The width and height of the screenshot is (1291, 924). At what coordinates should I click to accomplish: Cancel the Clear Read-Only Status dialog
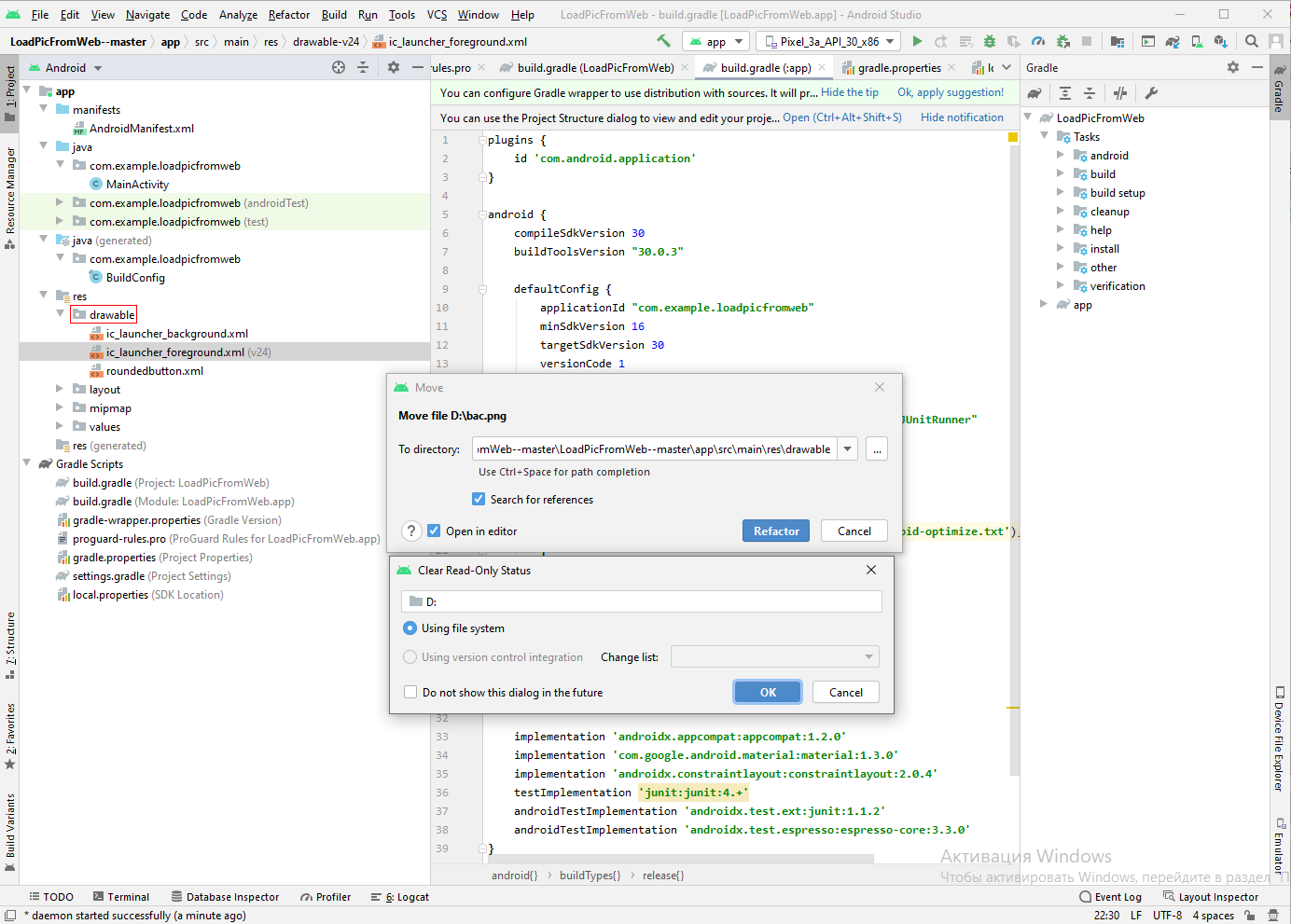(x=846, y=692)
